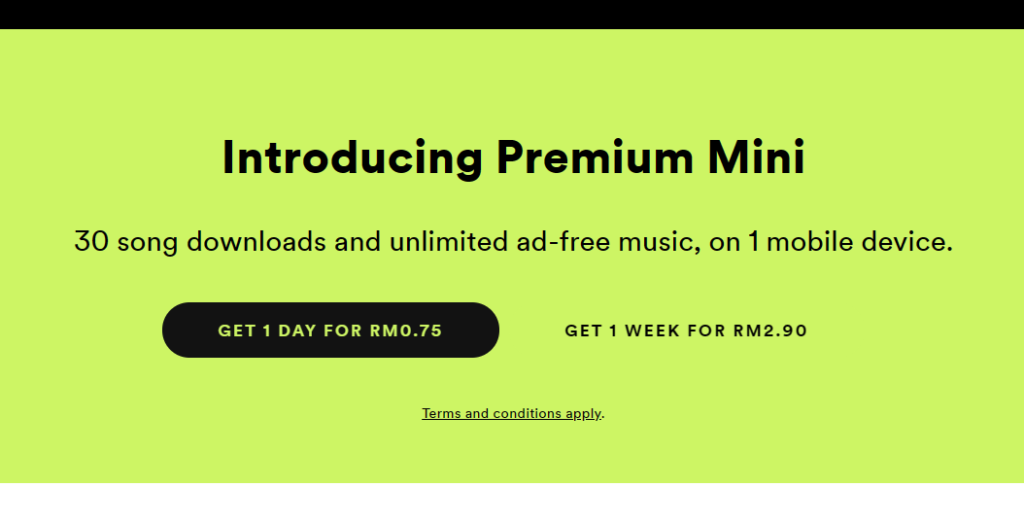
Task: Click the word Introducing in the headline
Action: (x=352, y=159)
